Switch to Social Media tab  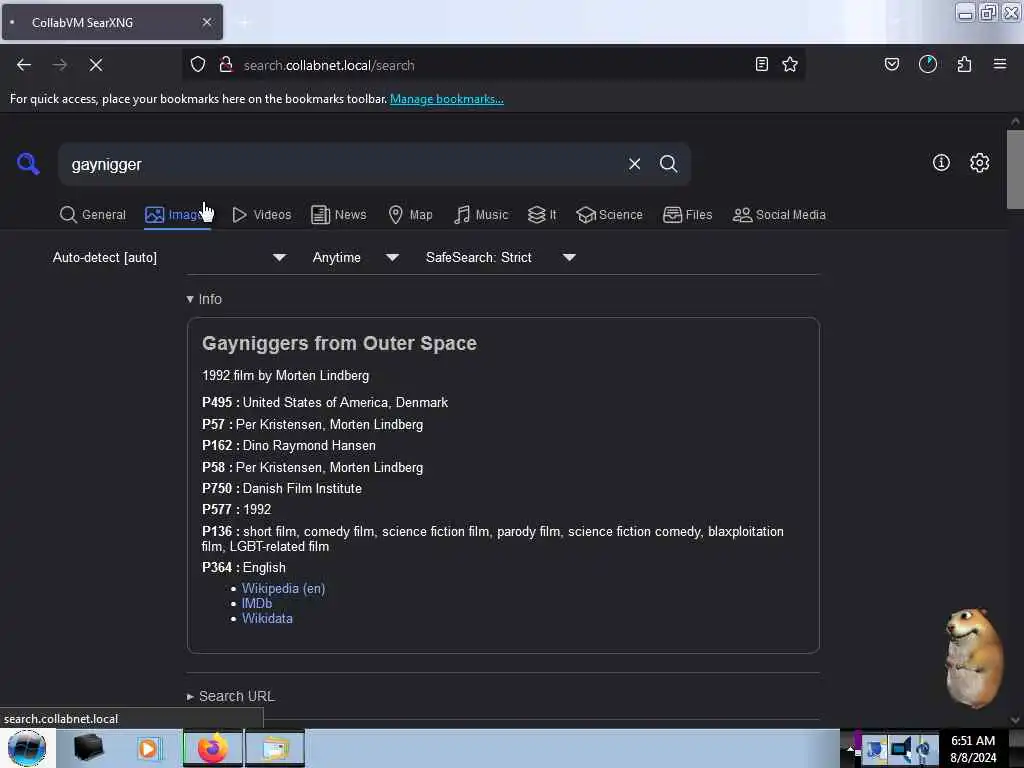coord(779,215)
